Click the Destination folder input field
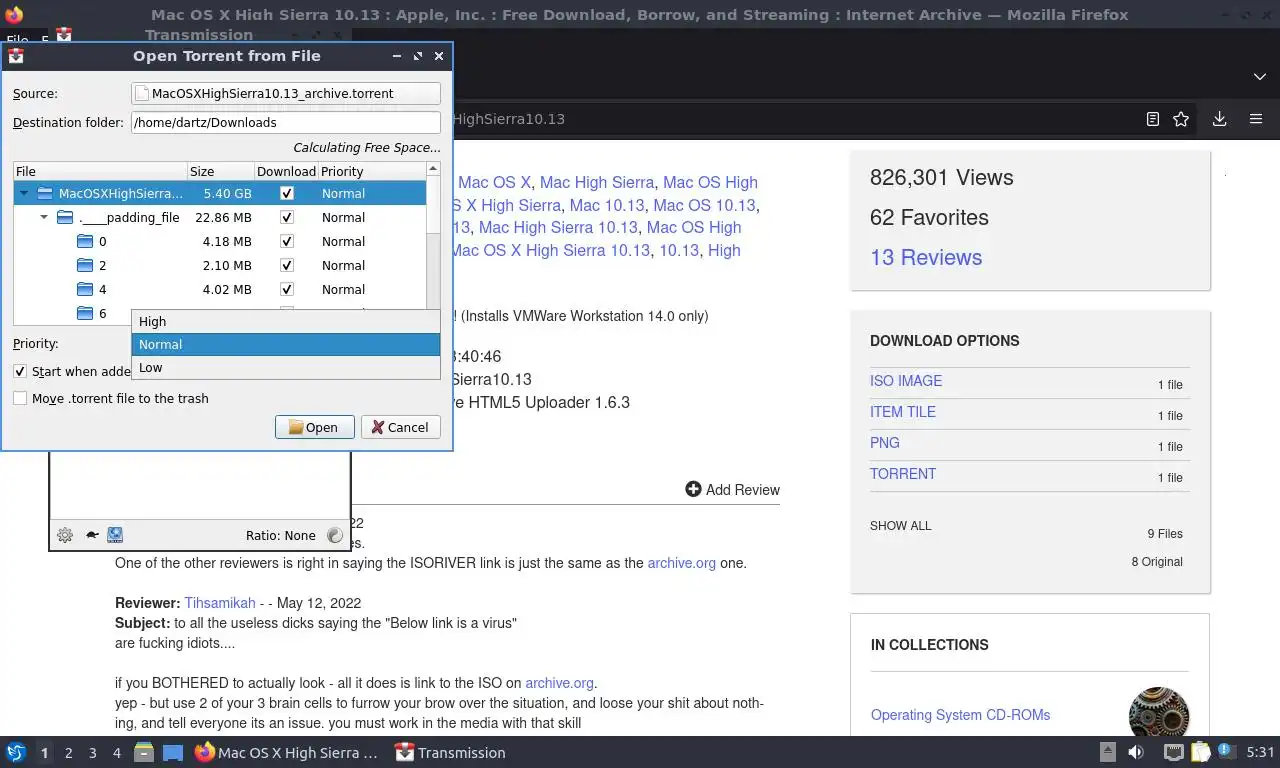Viewport: 1280px width, 768px height. tap(286, 122)
